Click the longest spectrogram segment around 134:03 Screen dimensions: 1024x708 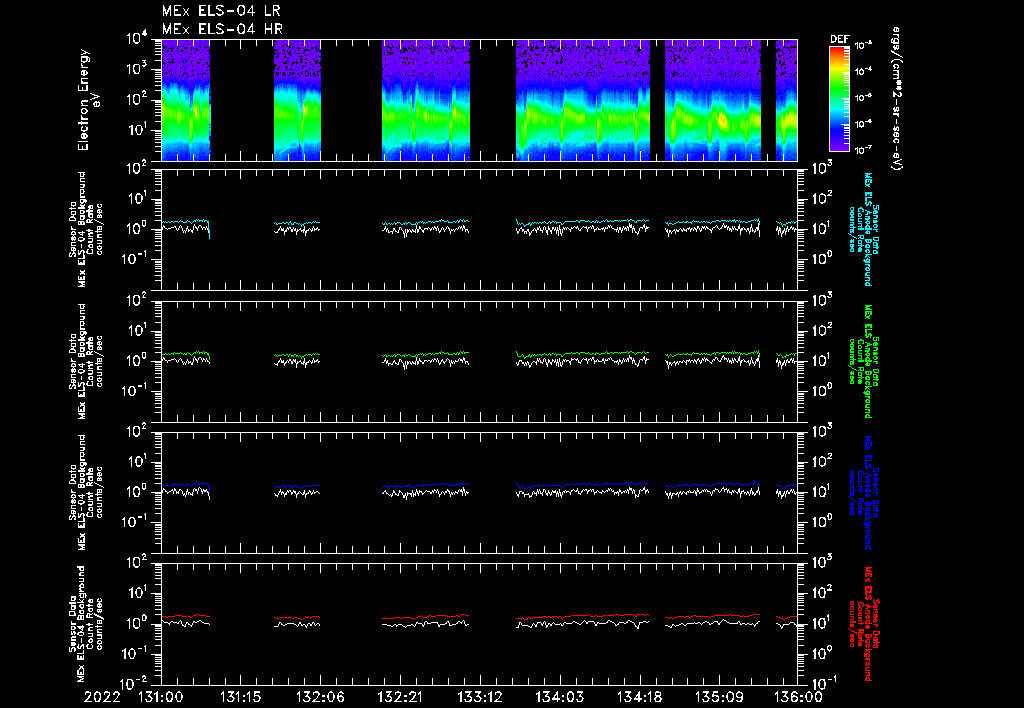click(x=583, y=100)
